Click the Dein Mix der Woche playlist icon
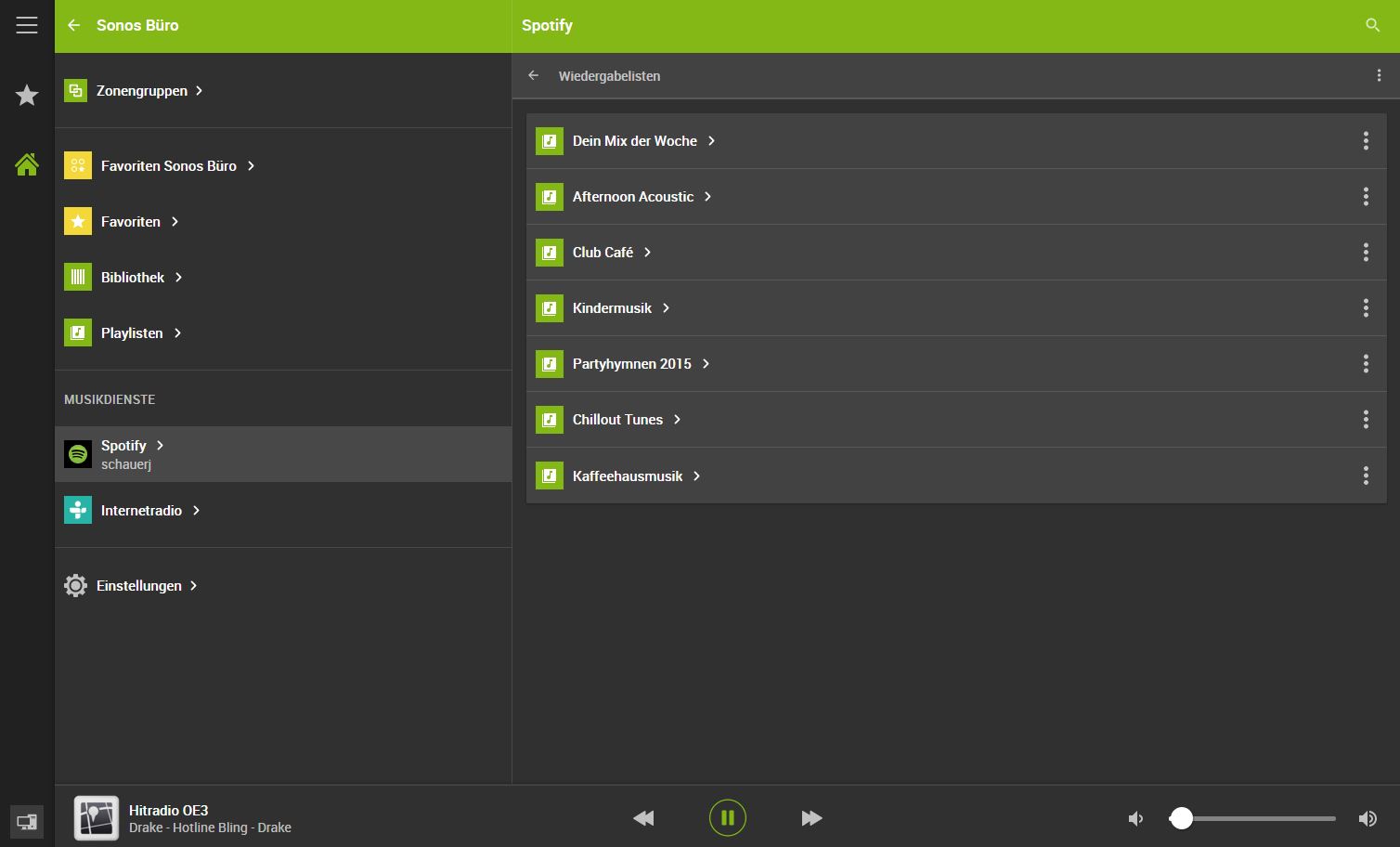 tap(550, 141)
